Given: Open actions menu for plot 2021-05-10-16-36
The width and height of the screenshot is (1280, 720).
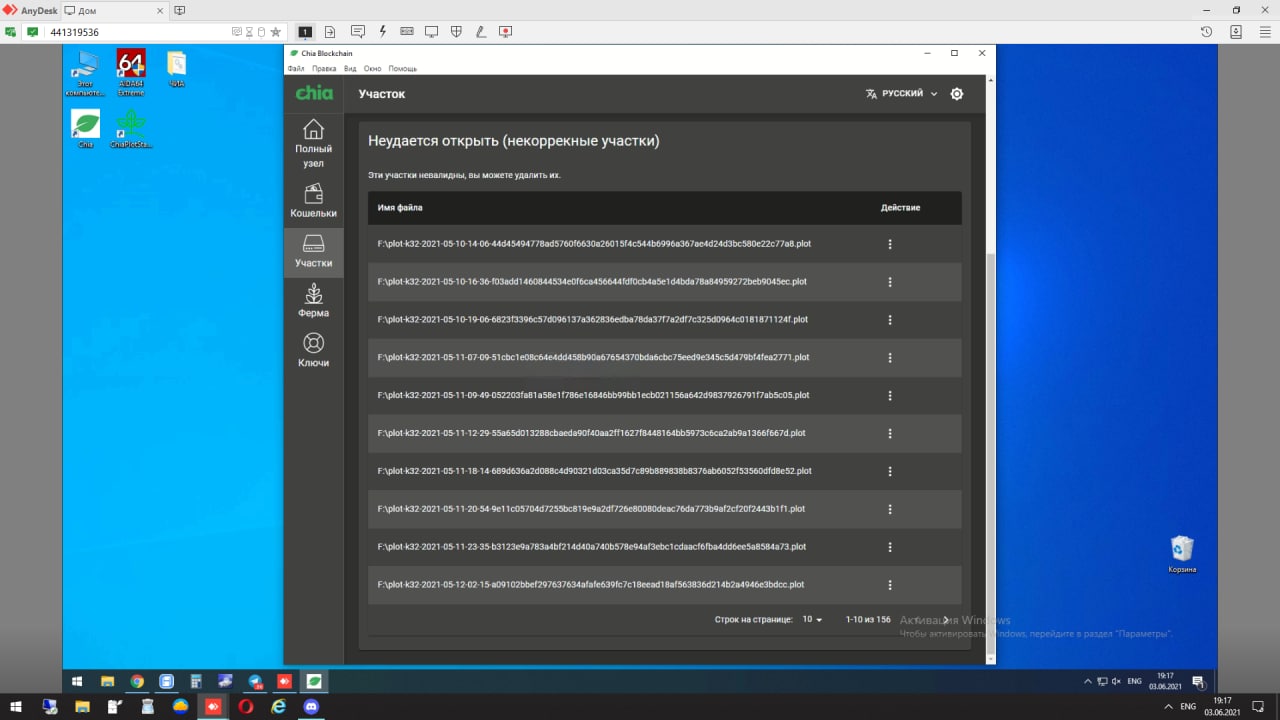Looking at the screenshot, I should 890,282.
